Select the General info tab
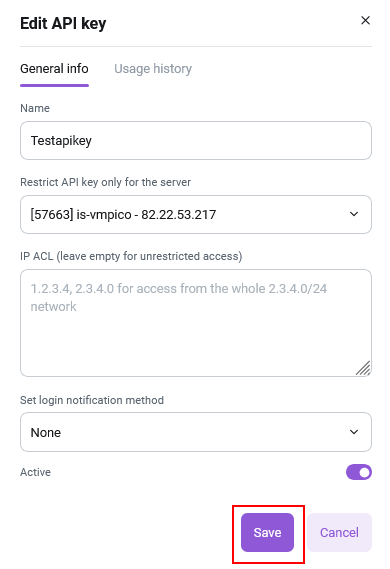This screenshot has width=390, height=569. click(x=54, y=69)
